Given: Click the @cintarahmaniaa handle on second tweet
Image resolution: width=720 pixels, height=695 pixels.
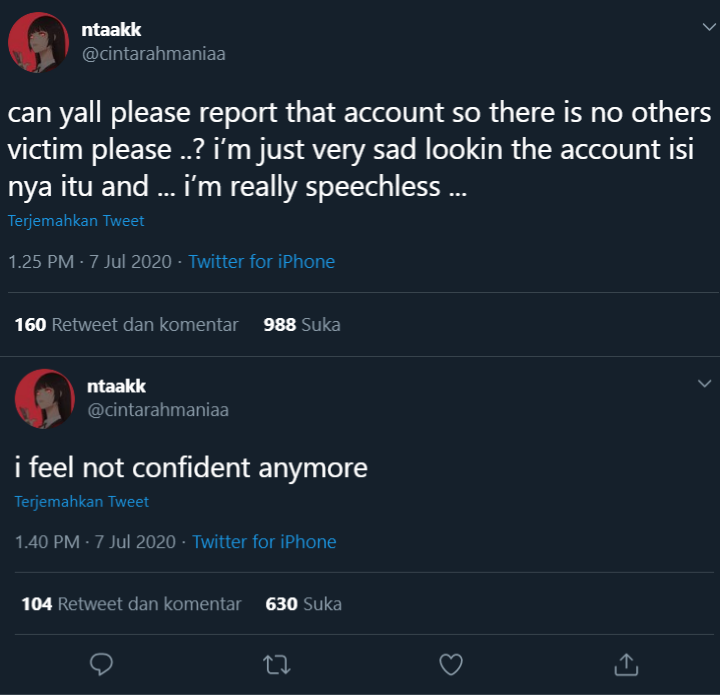Looking at the screenshot, I should pos(158,410).
